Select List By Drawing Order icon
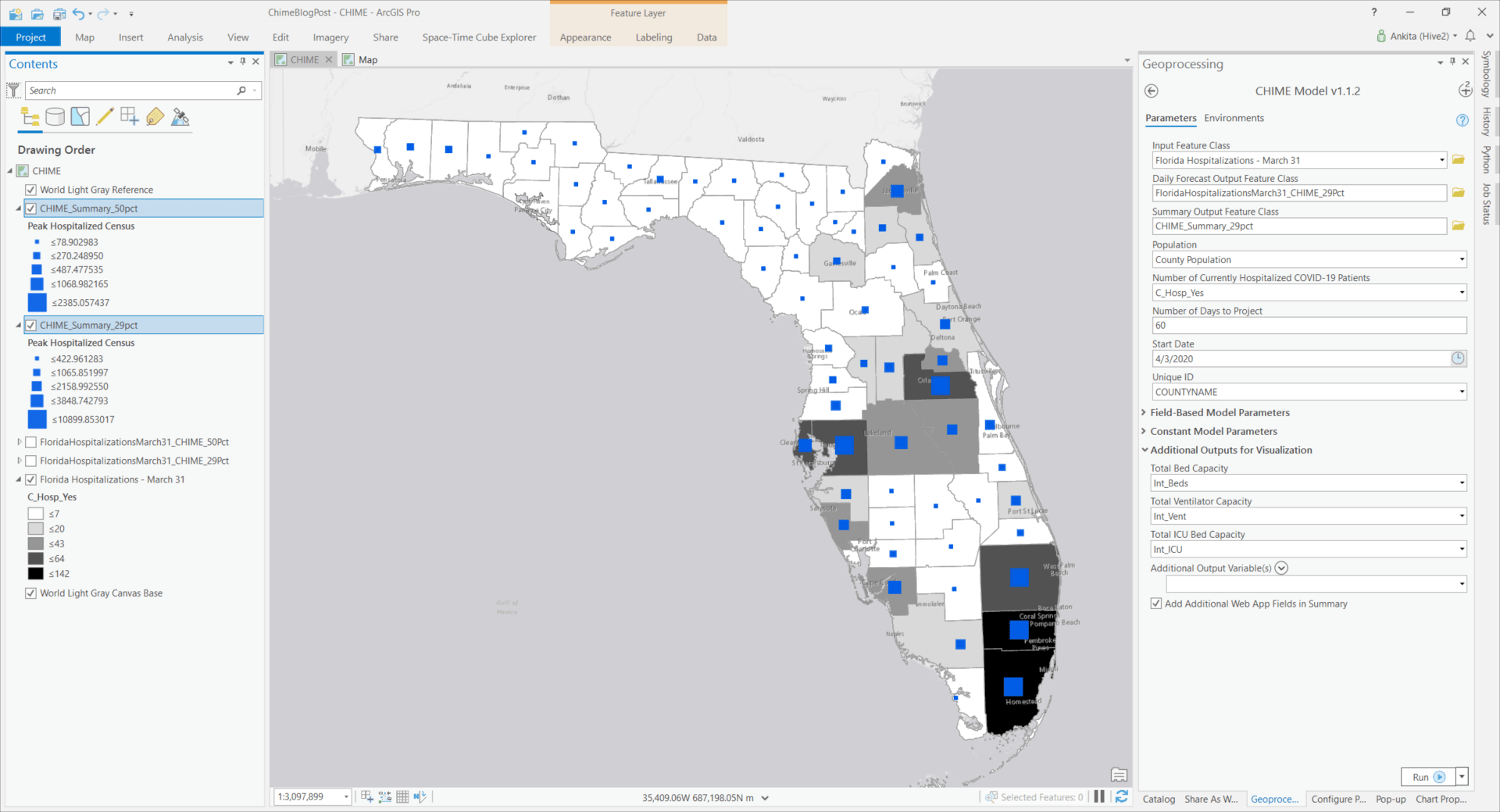The image size is (1500, 812). tap(30, 117)
